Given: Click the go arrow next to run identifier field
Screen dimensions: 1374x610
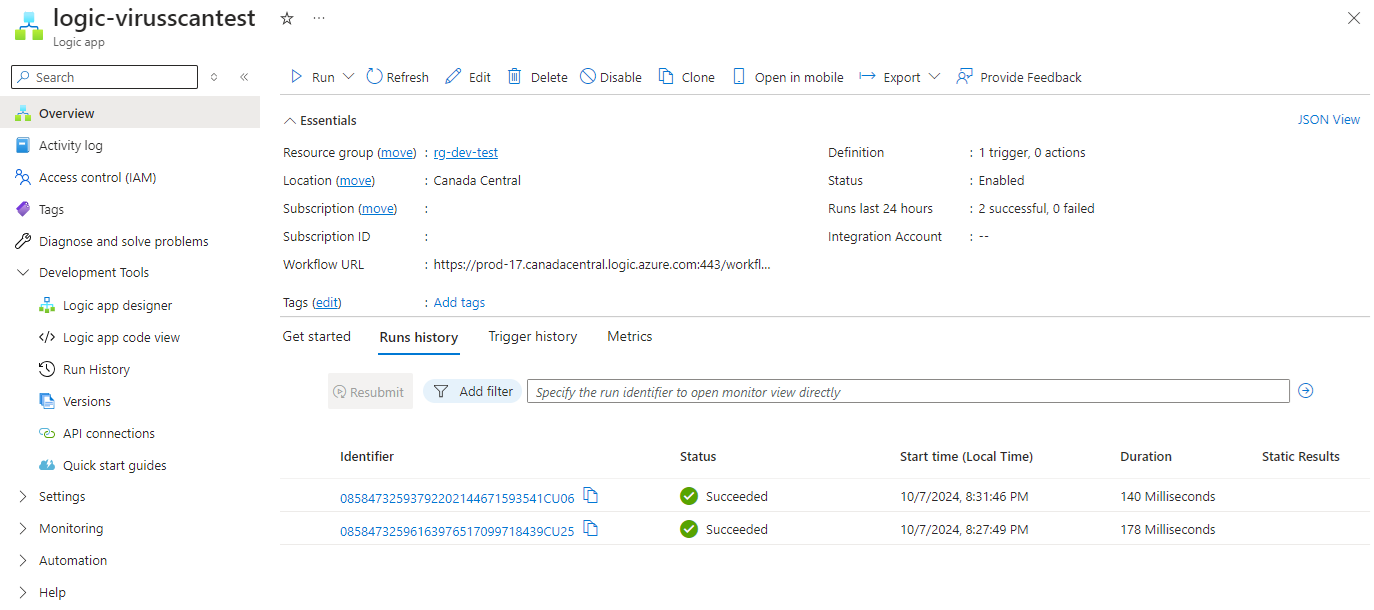Looking at the screenshot, I should pyautogui.click(x=1305, y=391).
